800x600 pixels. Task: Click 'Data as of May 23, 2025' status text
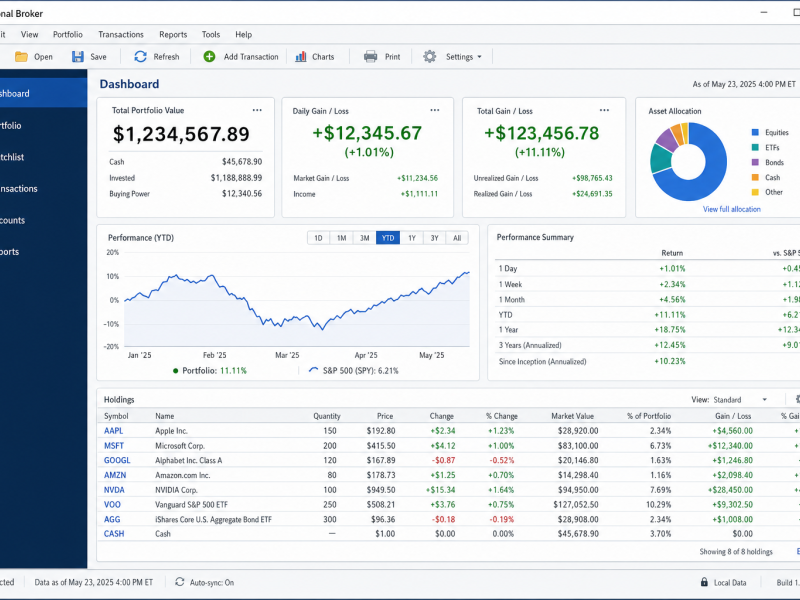pyautogui.click(x=93, y=582)
